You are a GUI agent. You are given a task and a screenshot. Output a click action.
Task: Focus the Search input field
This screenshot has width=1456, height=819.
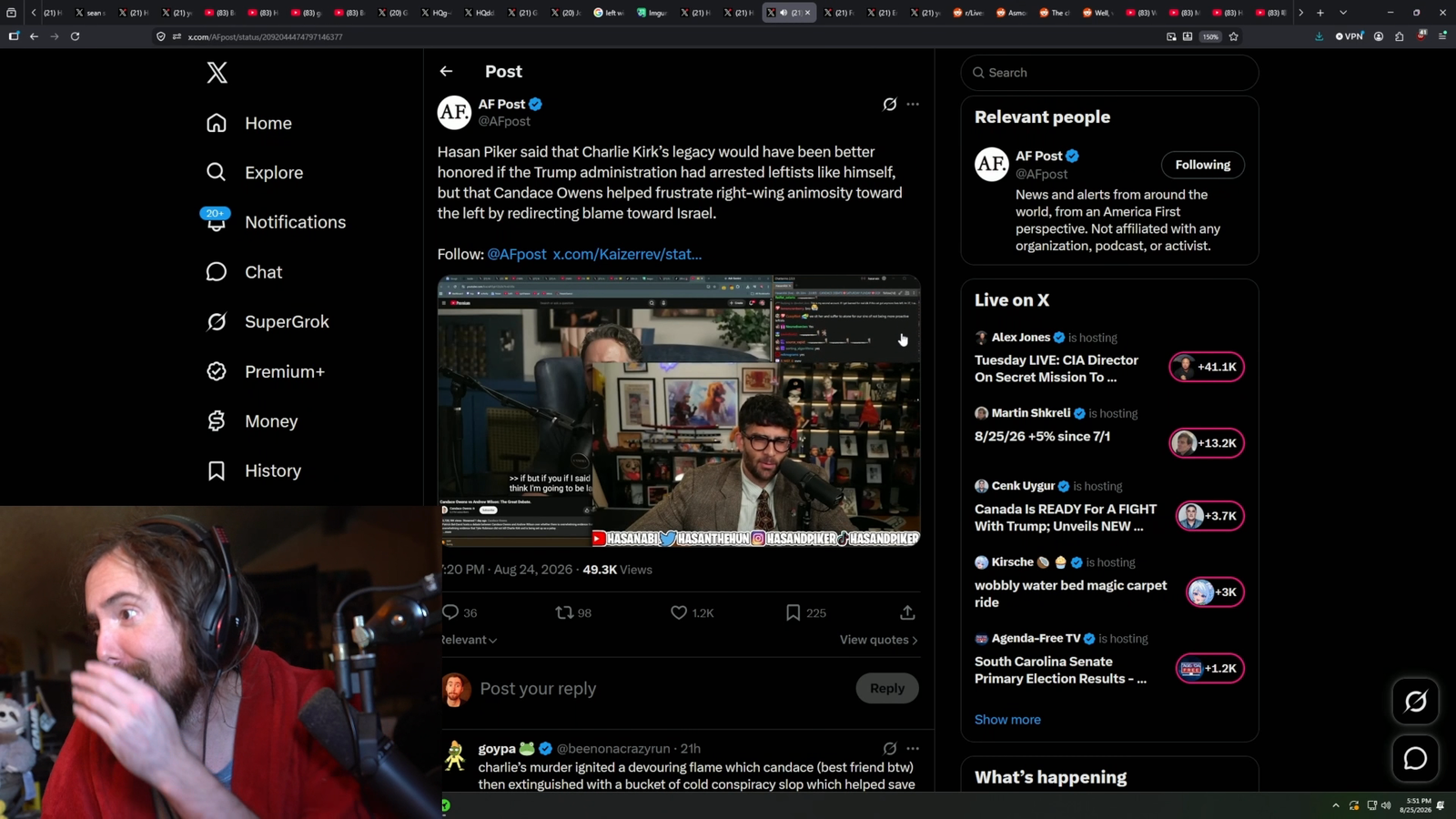(x=1109, y=73)
